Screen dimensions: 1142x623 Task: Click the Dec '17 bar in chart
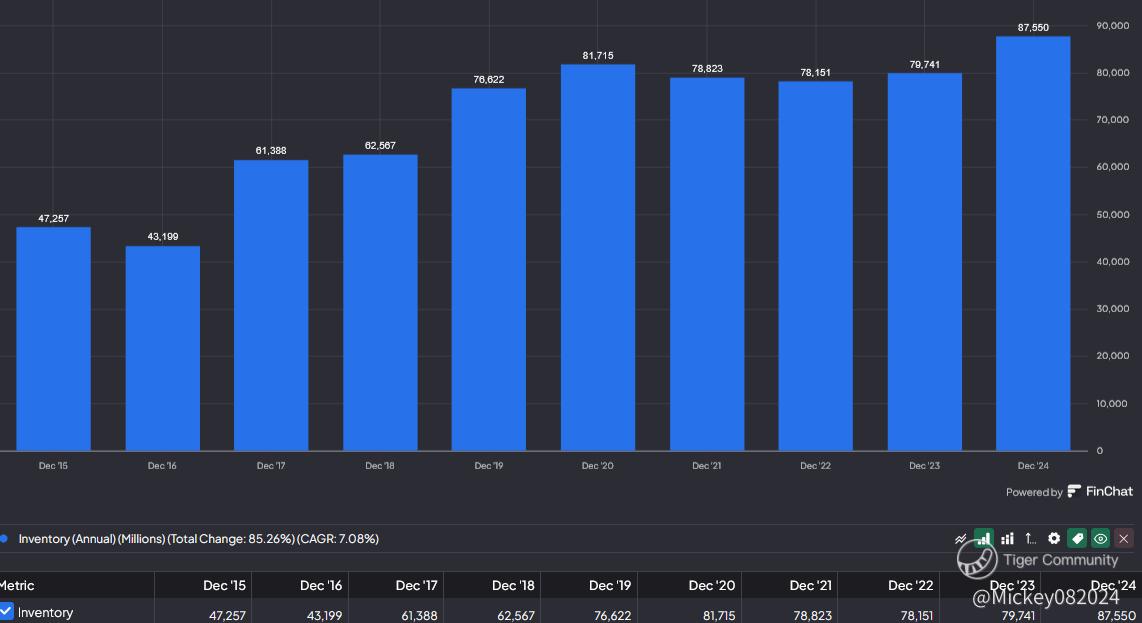(x=271, y=305)
